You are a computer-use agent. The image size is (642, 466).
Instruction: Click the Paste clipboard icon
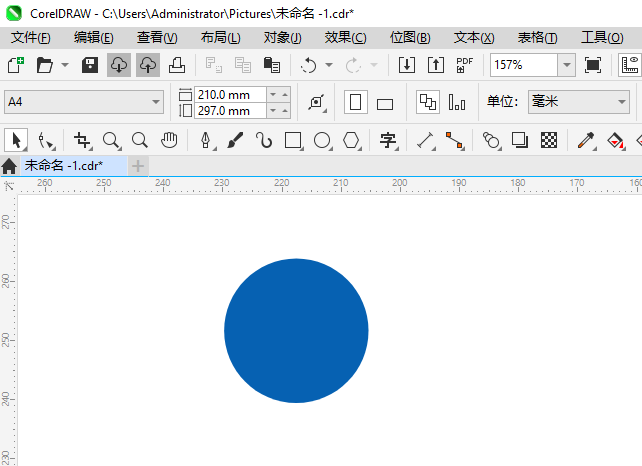(x=271, y=65)
